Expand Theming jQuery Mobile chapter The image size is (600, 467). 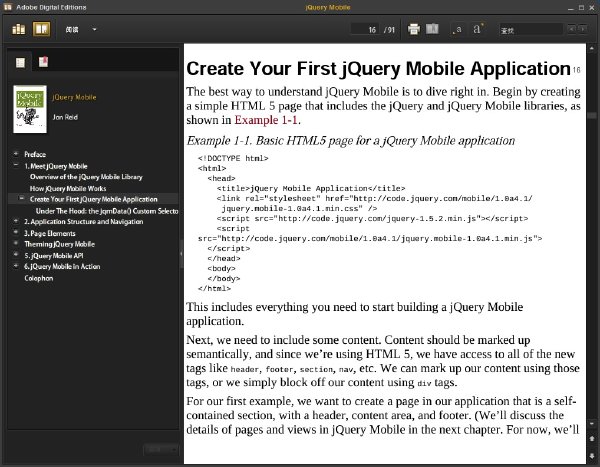(x=16, y=243)
